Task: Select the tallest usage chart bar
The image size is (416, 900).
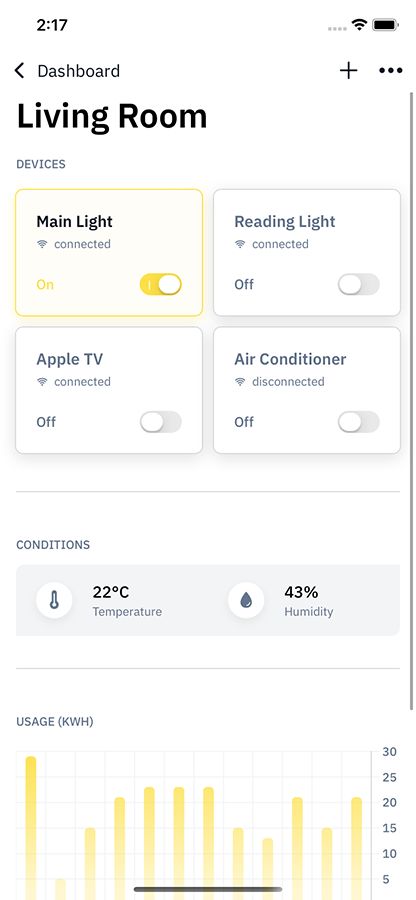Action: (31, 828)
